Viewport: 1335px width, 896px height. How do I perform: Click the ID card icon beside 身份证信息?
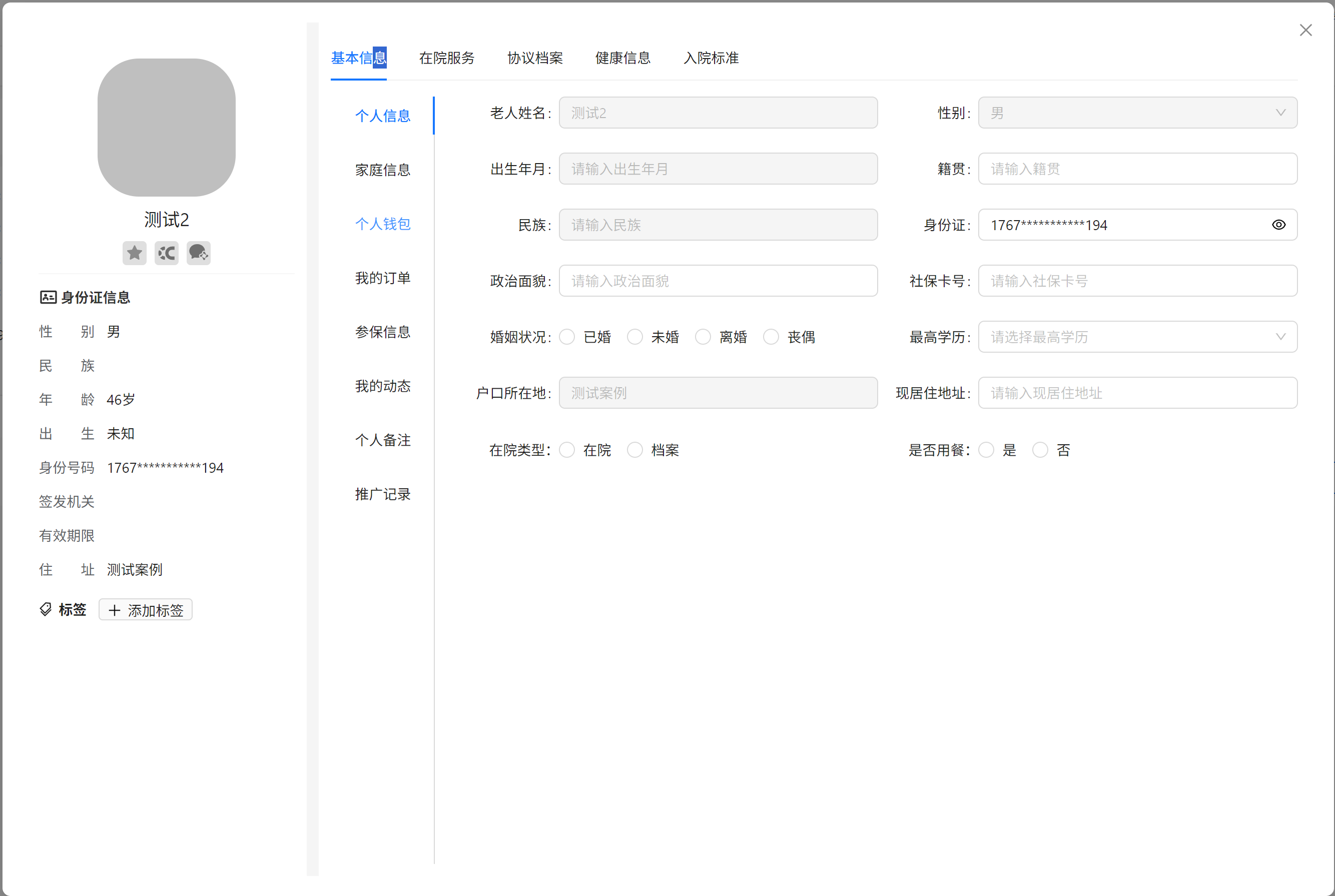pos(48,297)
